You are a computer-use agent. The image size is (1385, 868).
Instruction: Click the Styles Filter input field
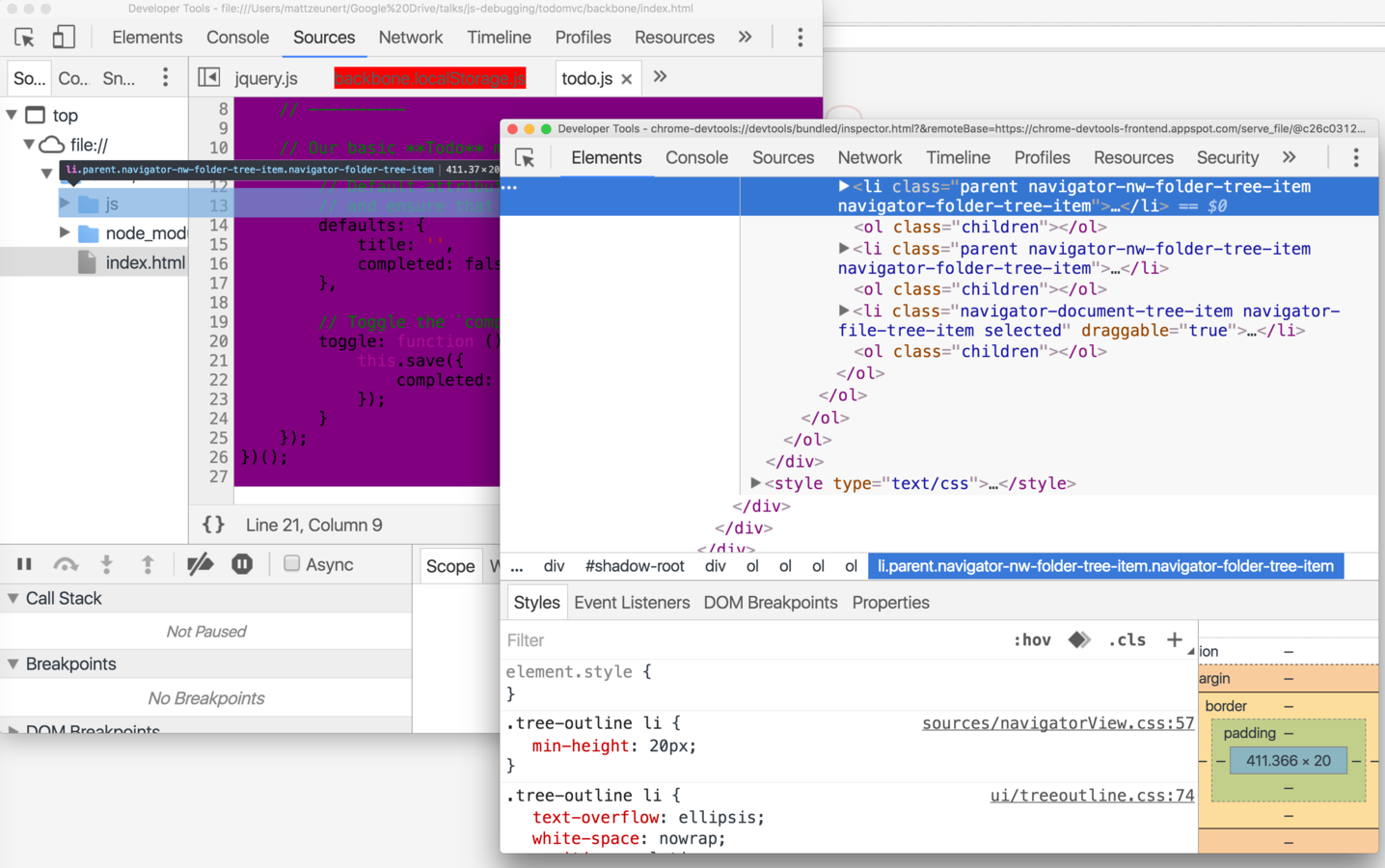point(752,640)
